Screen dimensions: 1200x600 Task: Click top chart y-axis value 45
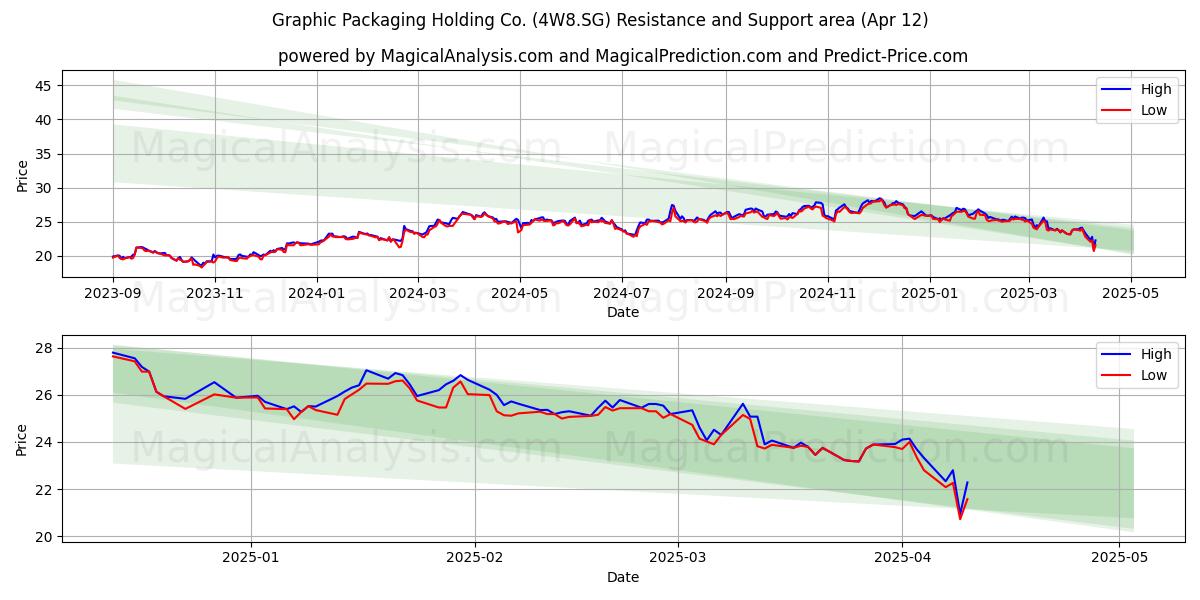click(x=44, y=85)
